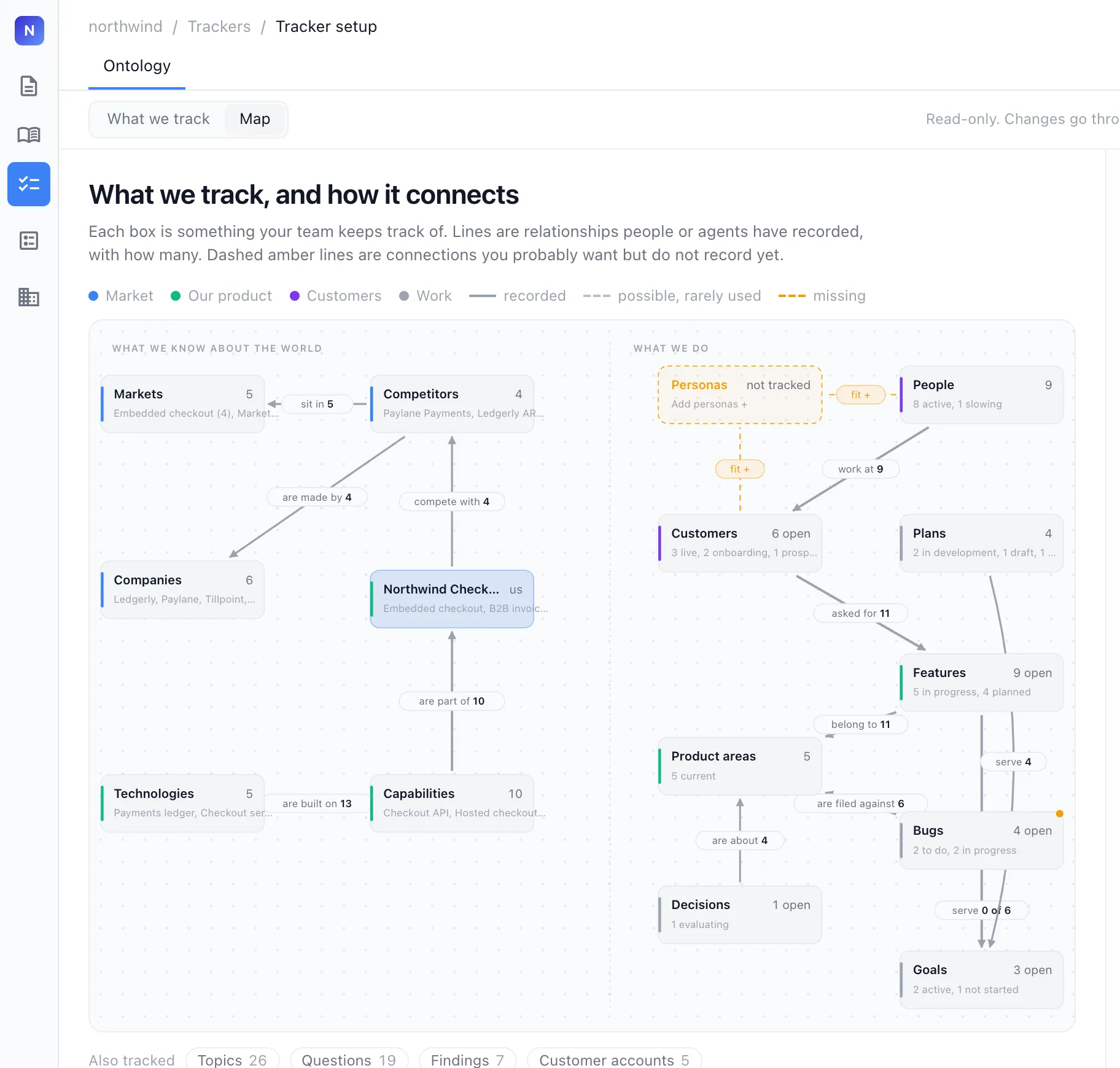Click Add personas + in Personas box
1120x1068 pixels.
click(709, 404)
